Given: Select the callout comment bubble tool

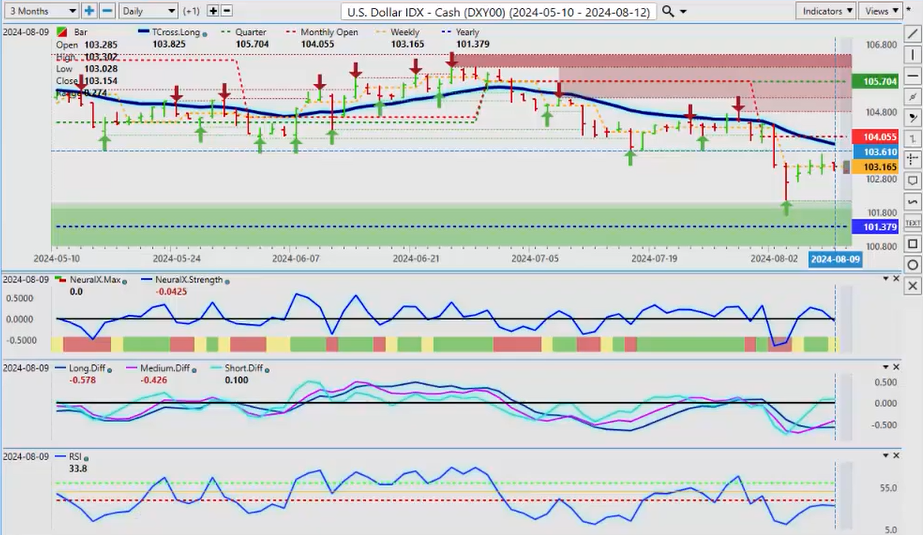Looking at the screenshot, I should [x=912, y=181].
